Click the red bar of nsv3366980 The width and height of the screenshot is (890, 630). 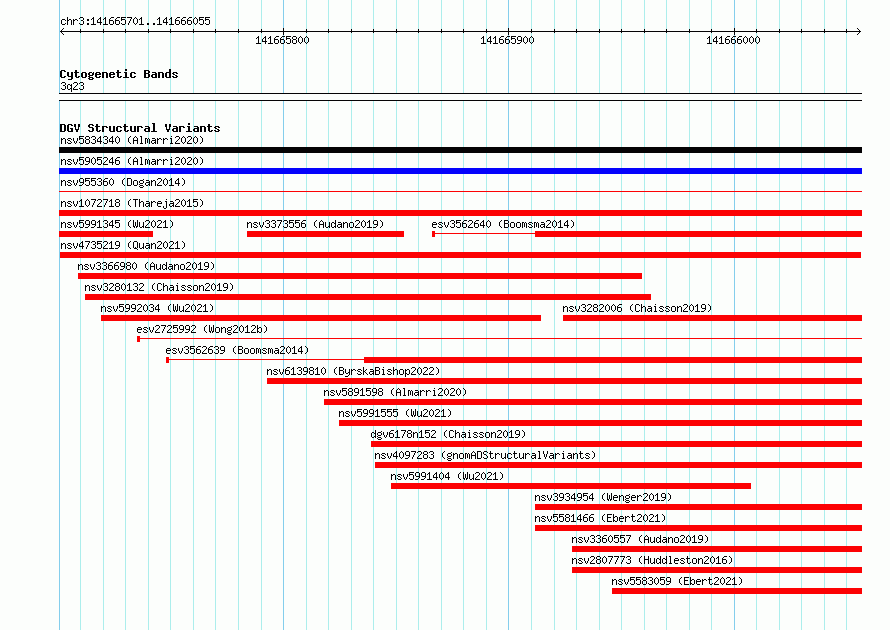(x=360, y=276)
